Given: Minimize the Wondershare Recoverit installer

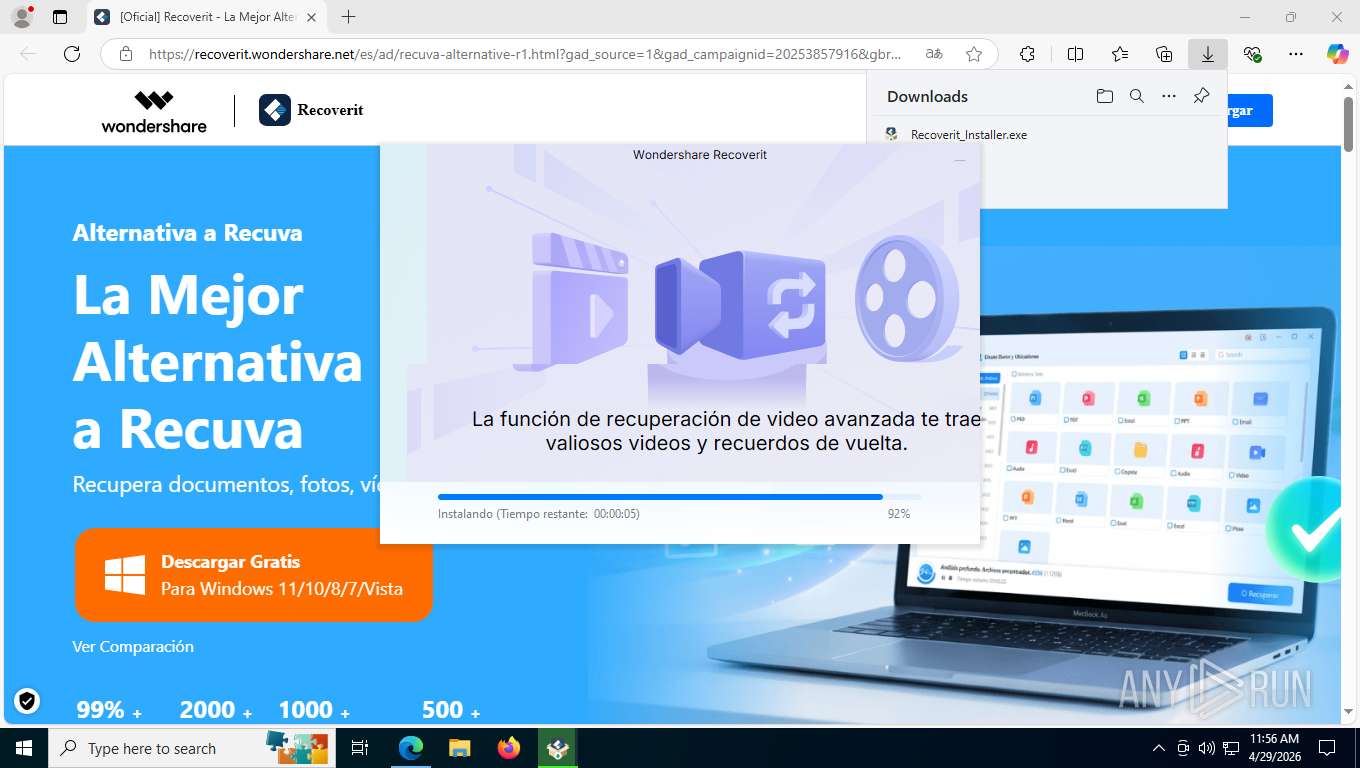Looking at the screenshot, I should coord(960,160).
